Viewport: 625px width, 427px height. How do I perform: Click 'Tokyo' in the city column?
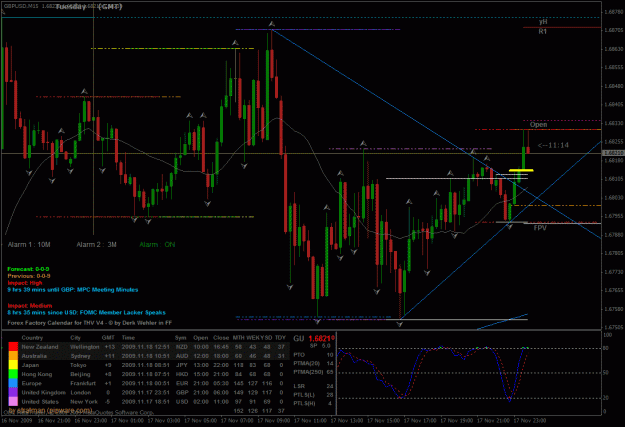tap(80, 365)
